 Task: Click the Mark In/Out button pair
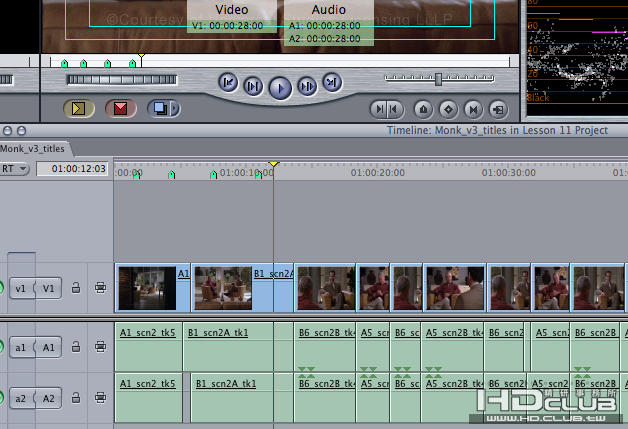tap(386, 109)
